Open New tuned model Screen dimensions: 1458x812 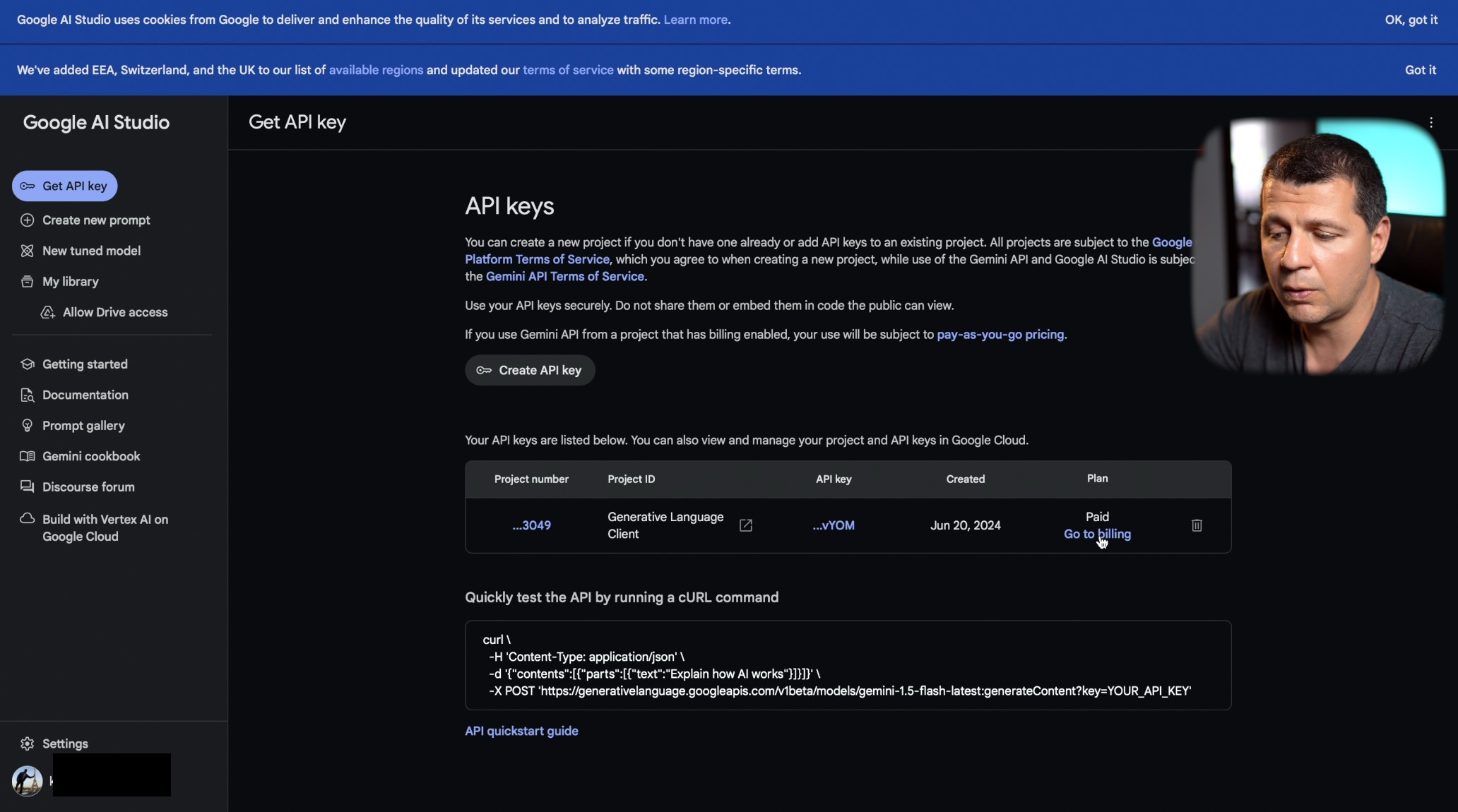pyautogui.click(x=91, y=251)
